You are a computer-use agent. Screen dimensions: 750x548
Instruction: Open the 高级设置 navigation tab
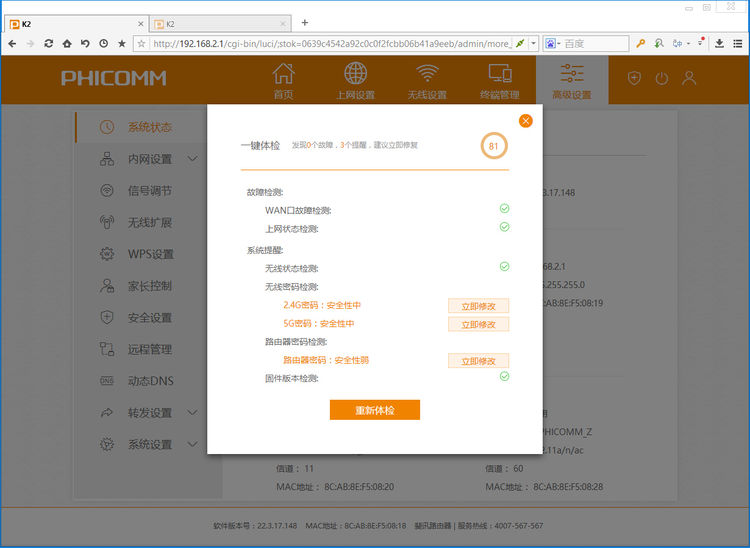[572, 81]
